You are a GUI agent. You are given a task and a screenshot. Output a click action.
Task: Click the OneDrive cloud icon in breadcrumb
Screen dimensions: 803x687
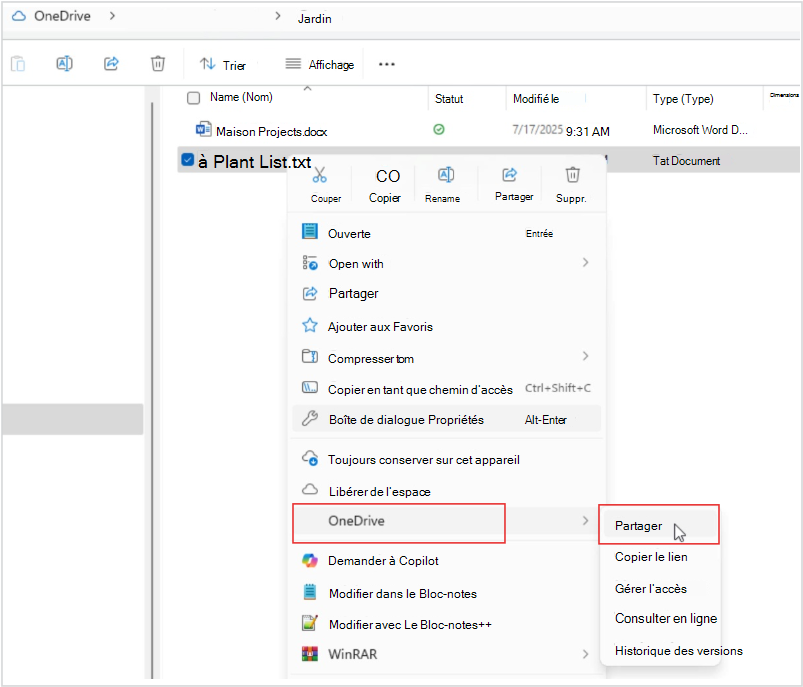19,16
